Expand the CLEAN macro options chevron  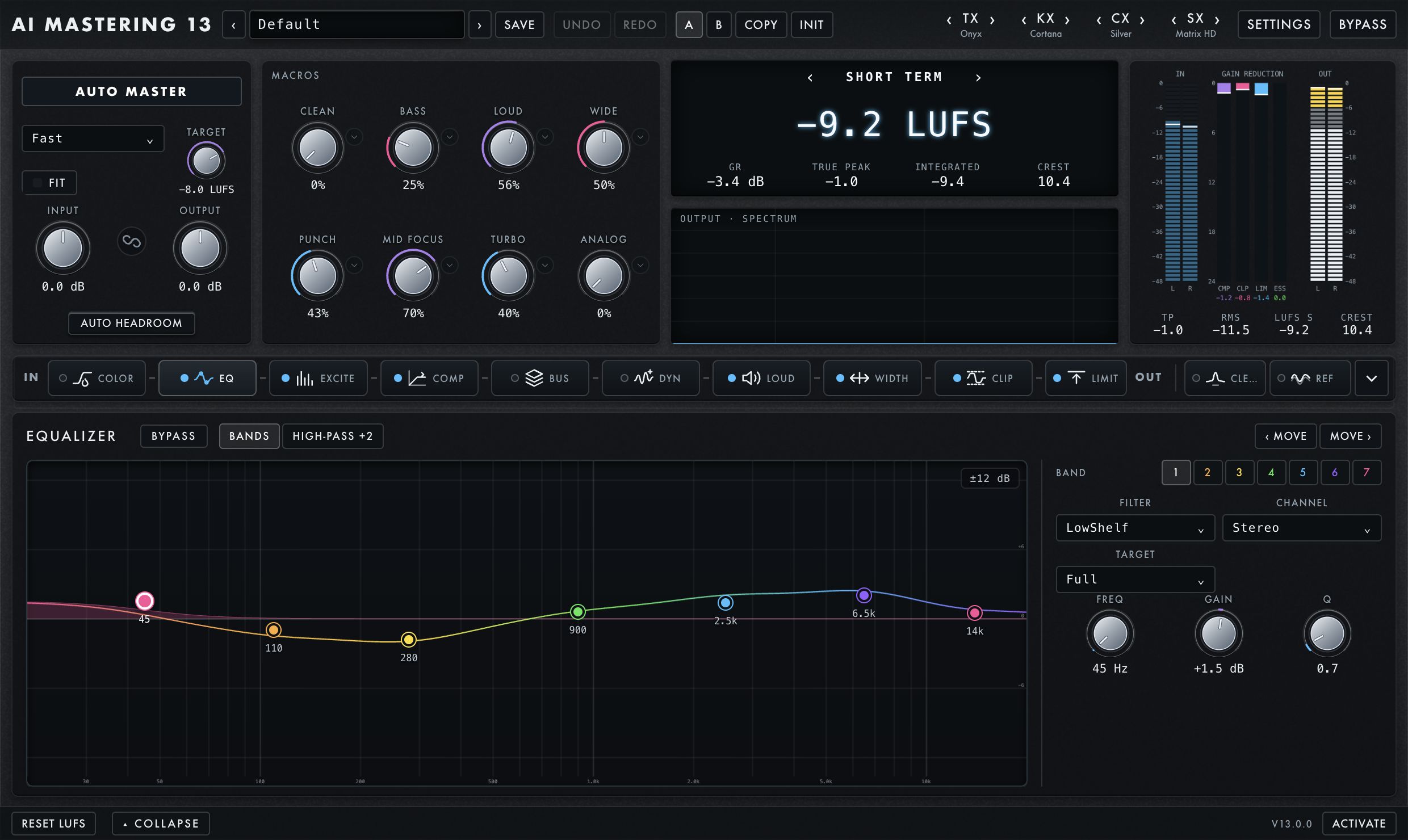(354, 137)
